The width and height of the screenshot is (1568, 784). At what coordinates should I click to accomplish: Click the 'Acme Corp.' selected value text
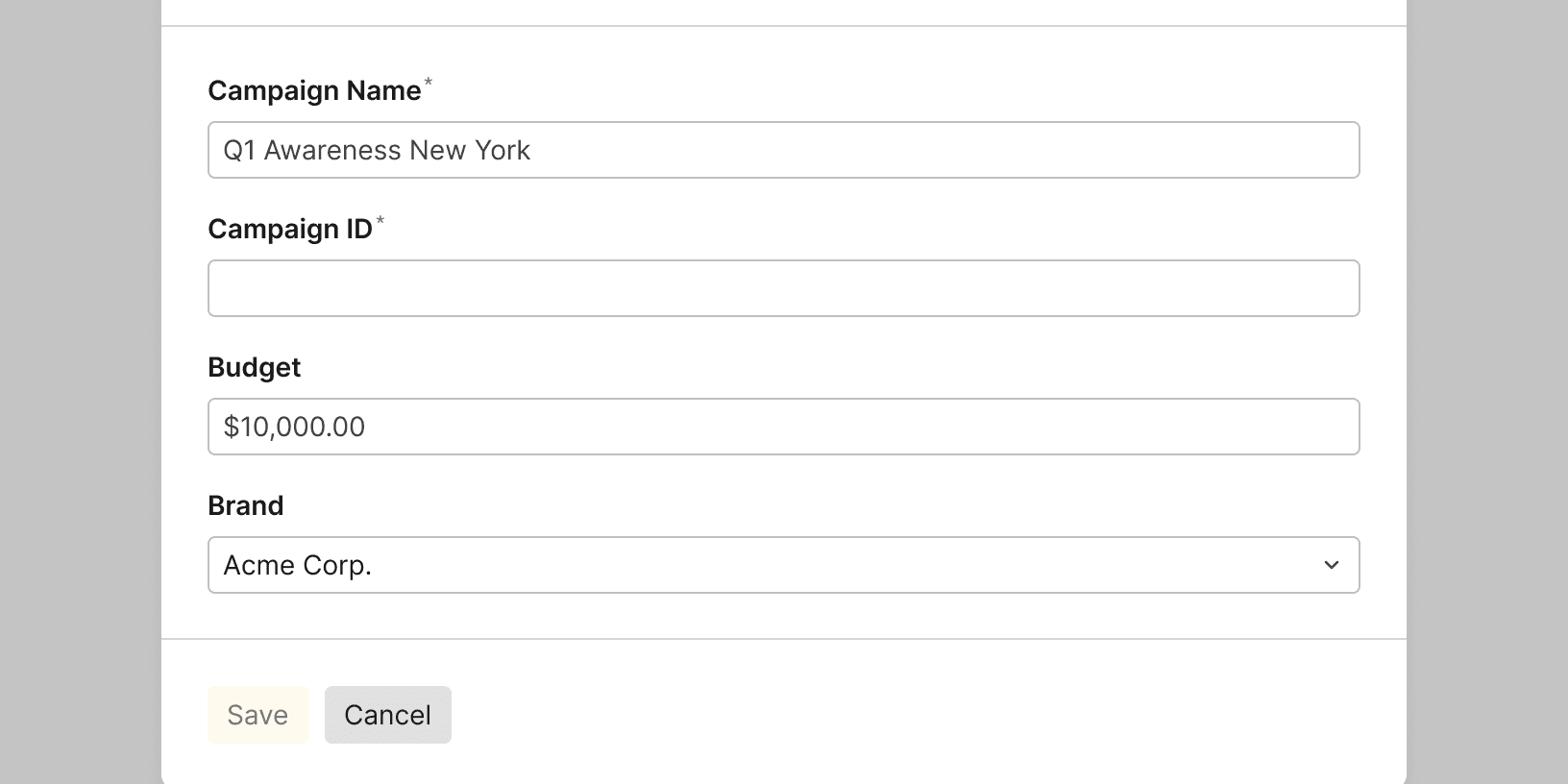coord(298,565)
